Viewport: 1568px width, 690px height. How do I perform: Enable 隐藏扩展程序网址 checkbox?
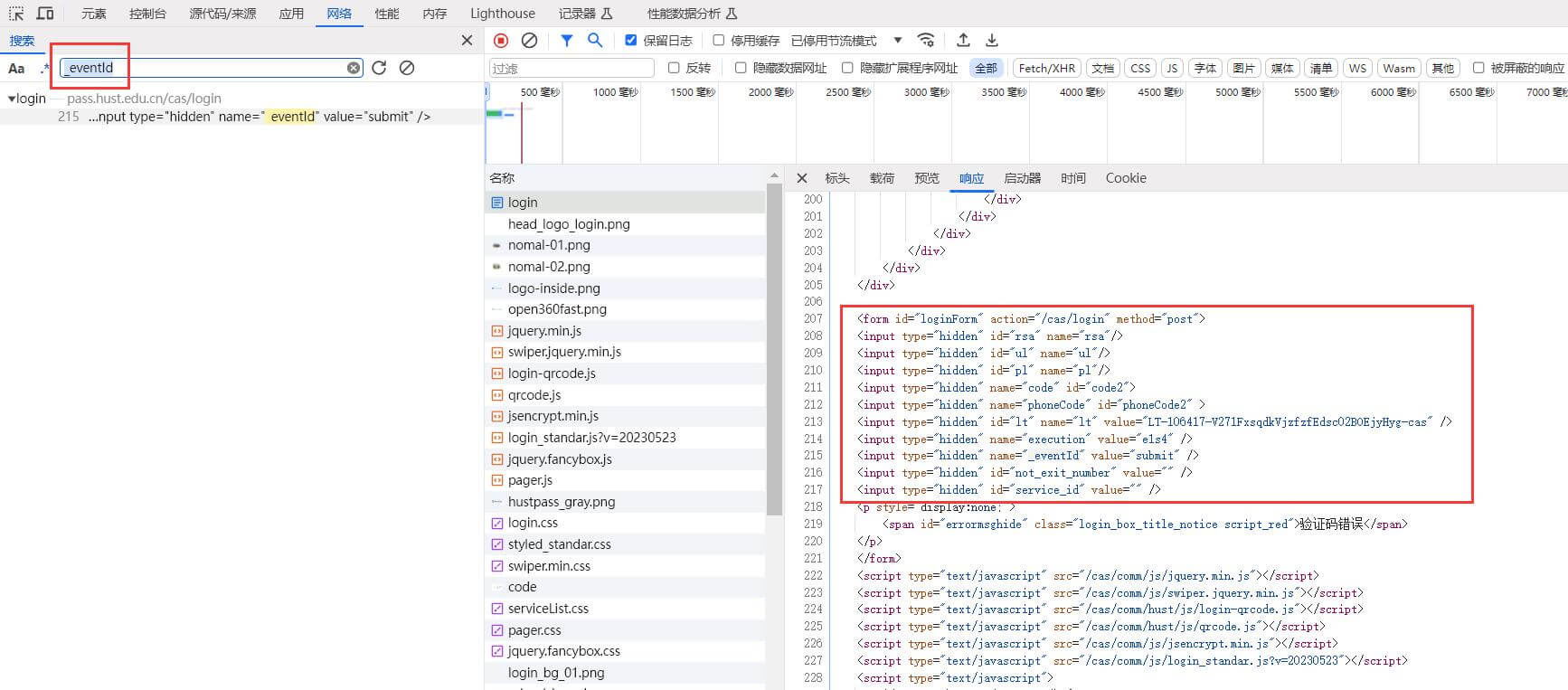click(x=847, y=68)
